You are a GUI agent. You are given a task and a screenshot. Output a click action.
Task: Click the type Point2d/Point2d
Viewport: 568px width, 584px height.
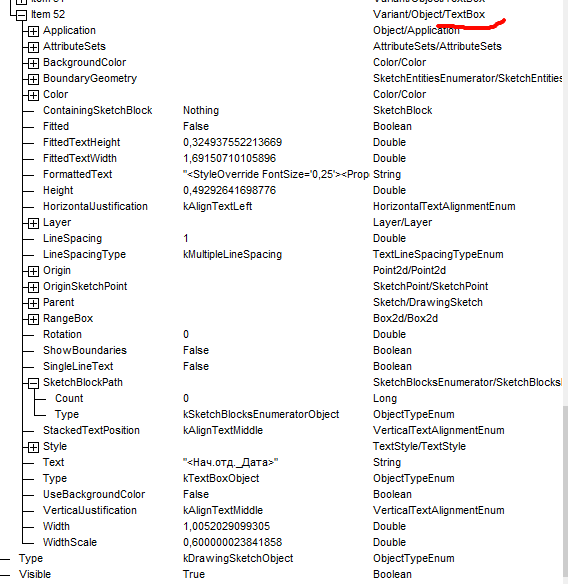coord(409,271)
